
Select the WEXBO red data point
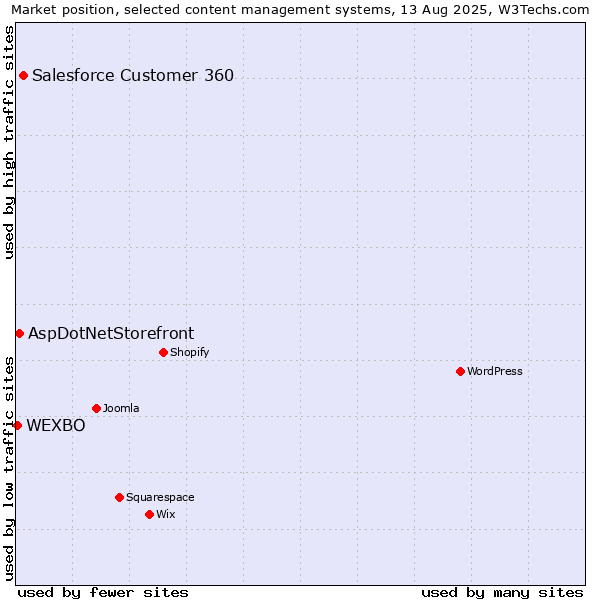click(x=17, y=426)
